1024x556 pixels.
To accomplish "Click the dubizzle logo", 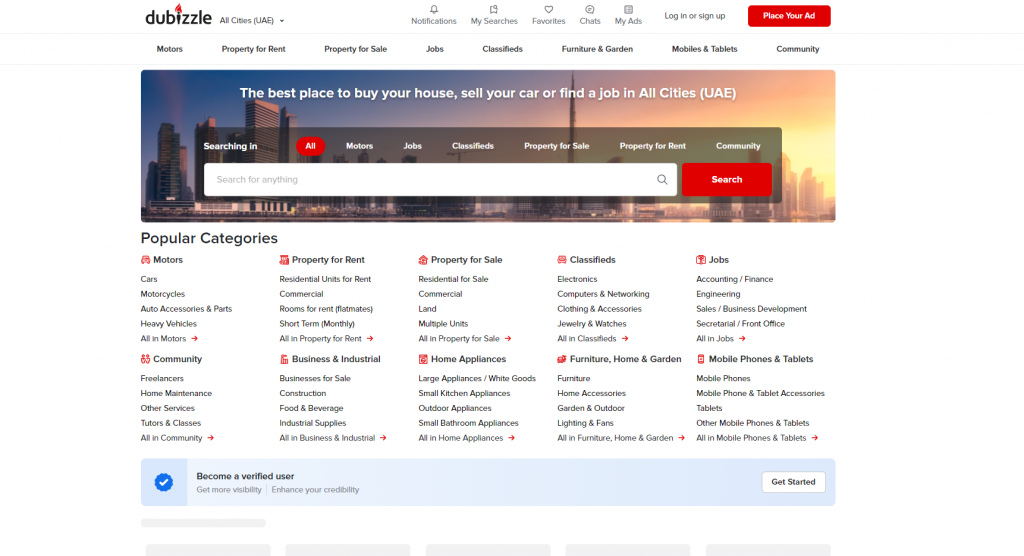I will pos(178,14).
